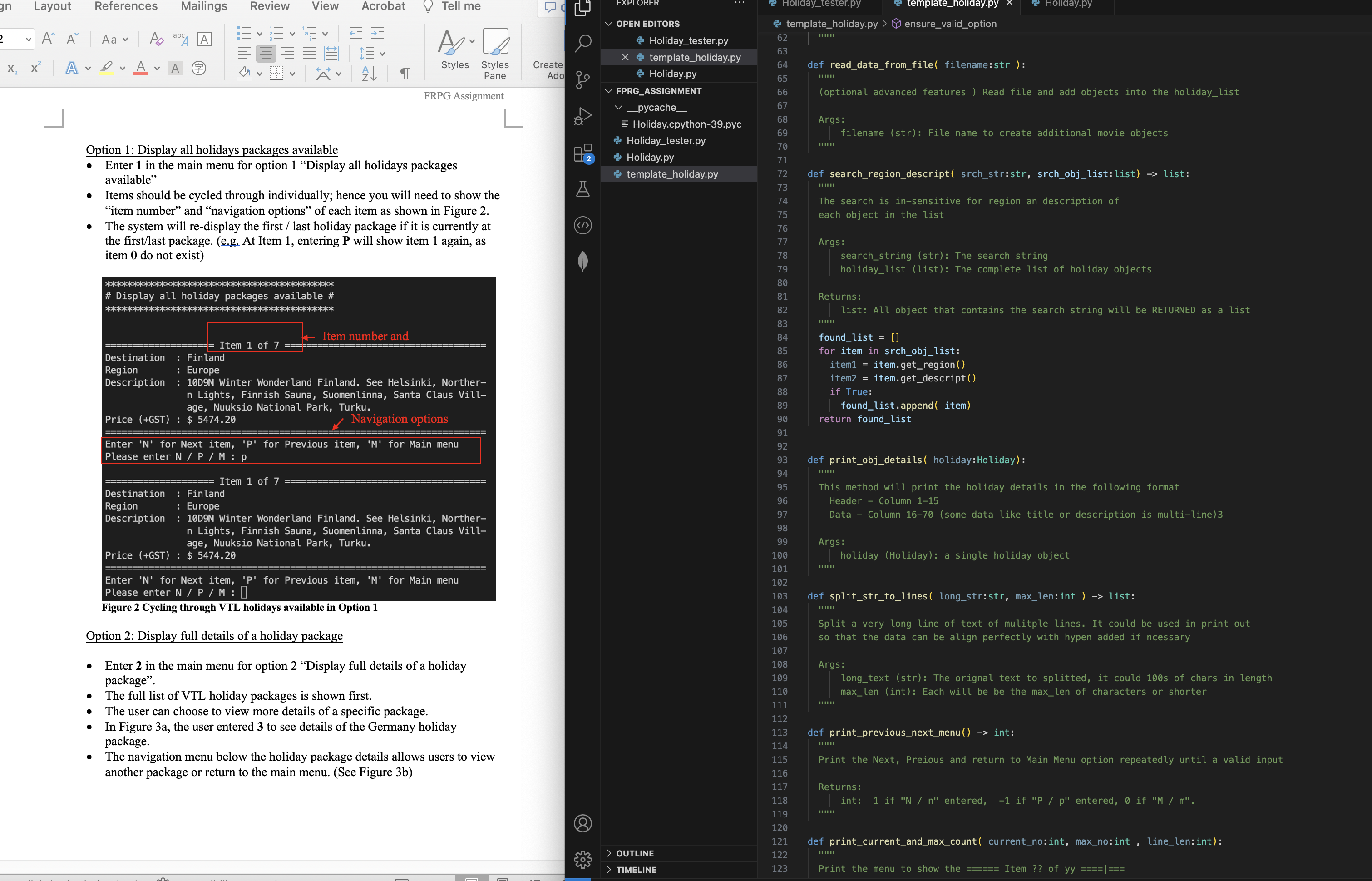Expand the OUTLINE section in Explorer
Viewport: 1372px width, 881px height.
634,853
